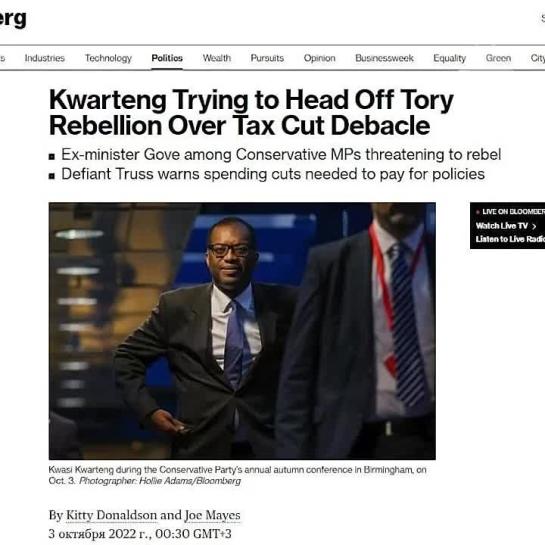Click the arrow next to Watch Live TV
Viewport: 545px width, 545px height.
pos(534,226)
